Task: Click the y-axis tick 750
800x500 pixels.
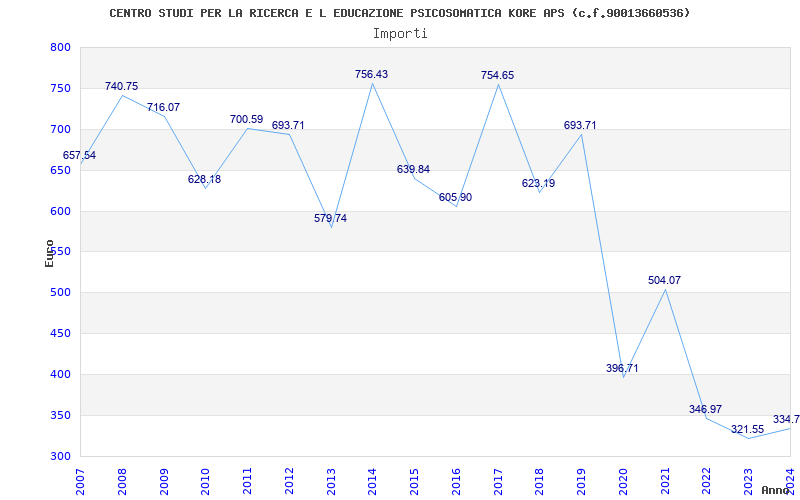Action: click(60, 88)
